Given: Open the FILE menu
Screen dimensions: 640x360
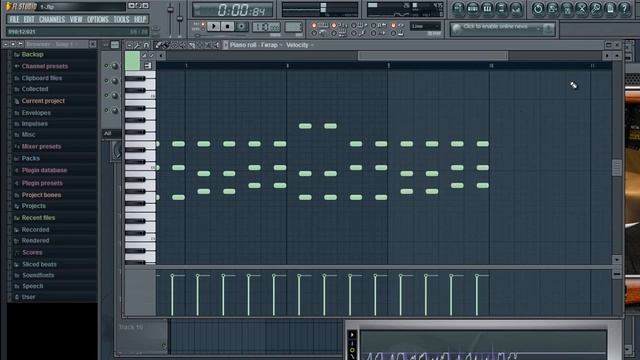Looking at the screenshot, I should click(14, 20).
